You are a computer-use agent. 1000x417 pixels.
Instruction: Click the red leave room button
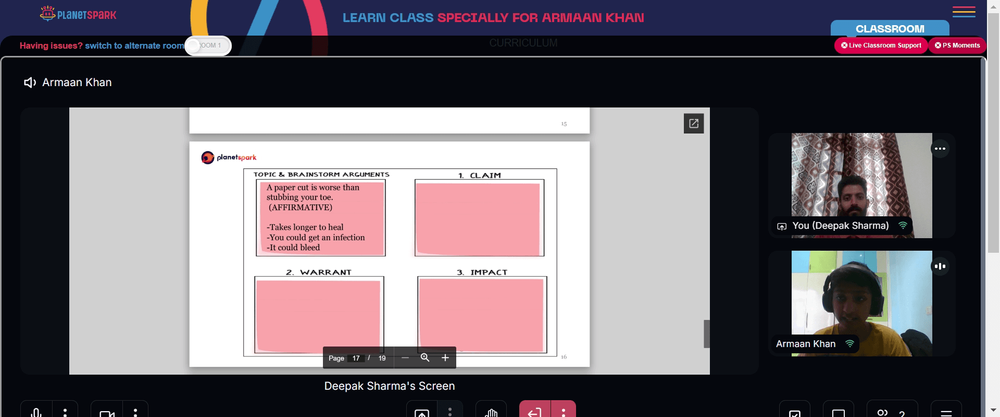click(535, 411)
